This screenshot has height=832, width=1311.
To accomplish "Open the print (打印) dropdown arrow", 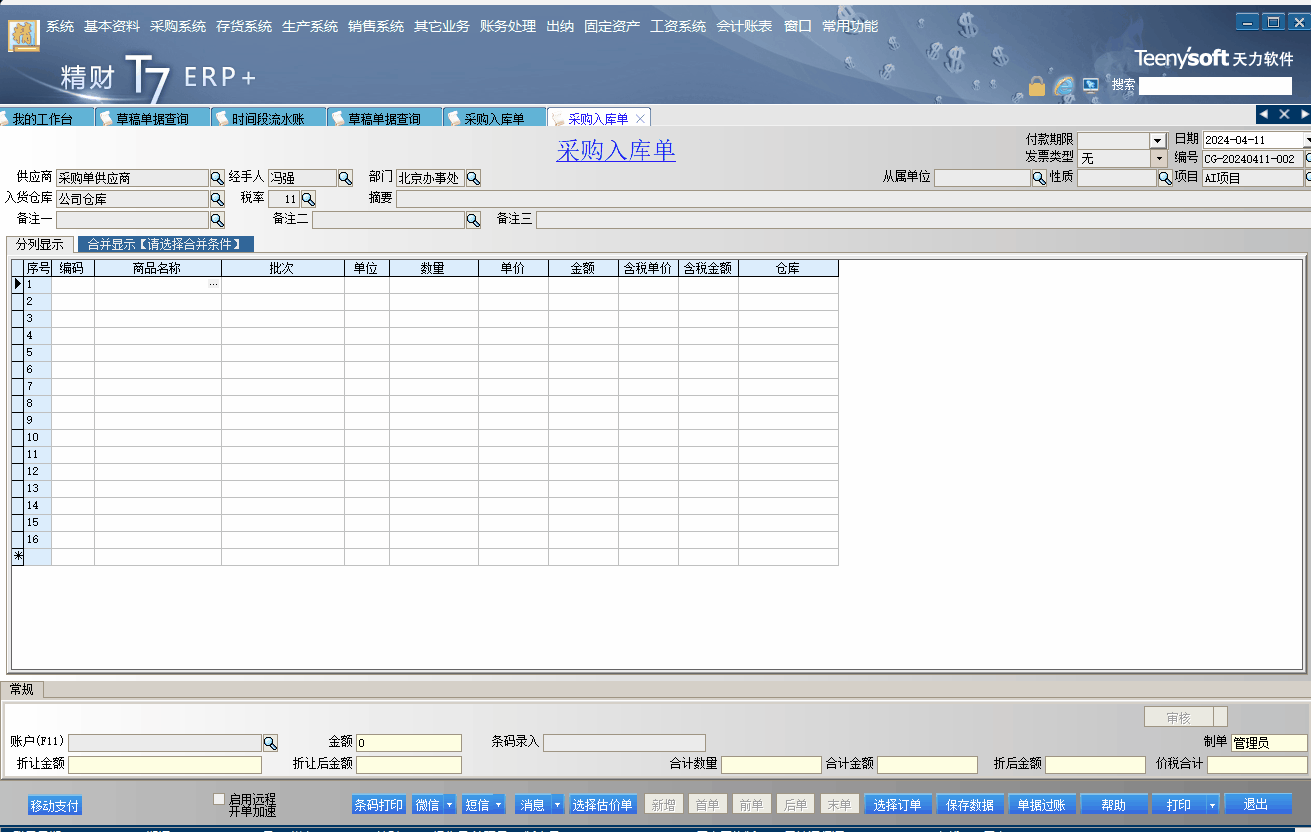I will pos(1212,805).
